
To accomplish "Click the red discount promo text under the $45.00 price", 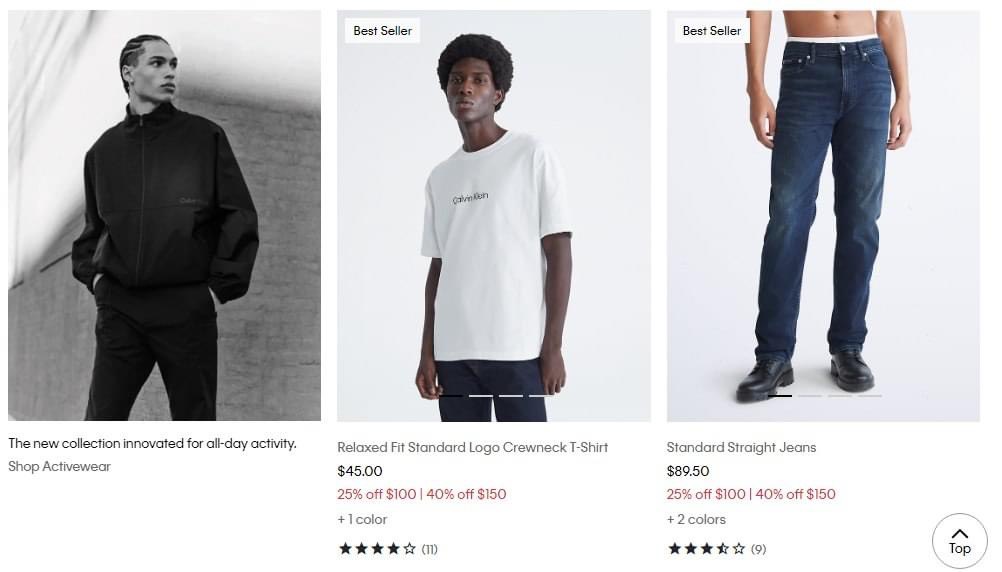I will click(x=421, y=494).
